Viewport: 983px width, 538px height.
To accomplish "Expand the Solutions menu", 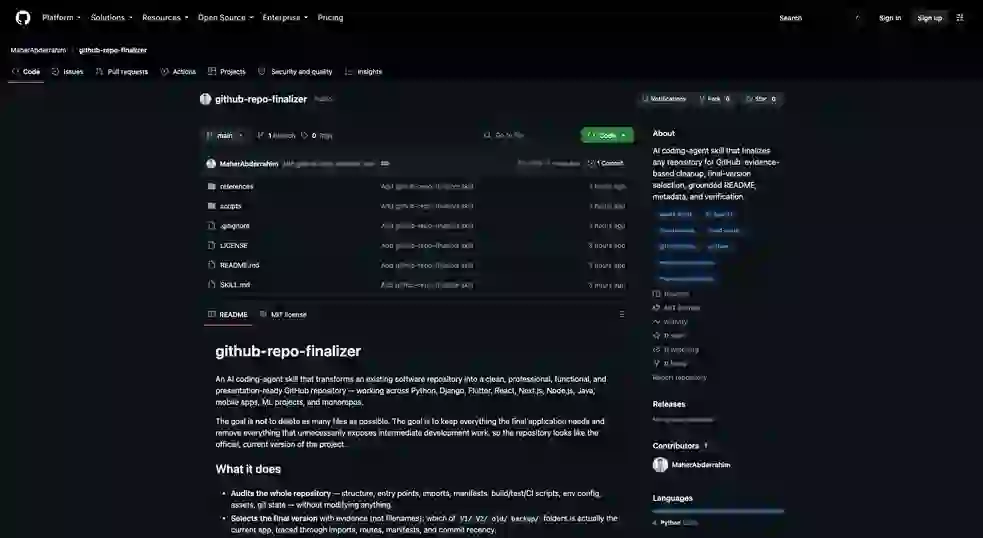I will (x=111, y=18).
